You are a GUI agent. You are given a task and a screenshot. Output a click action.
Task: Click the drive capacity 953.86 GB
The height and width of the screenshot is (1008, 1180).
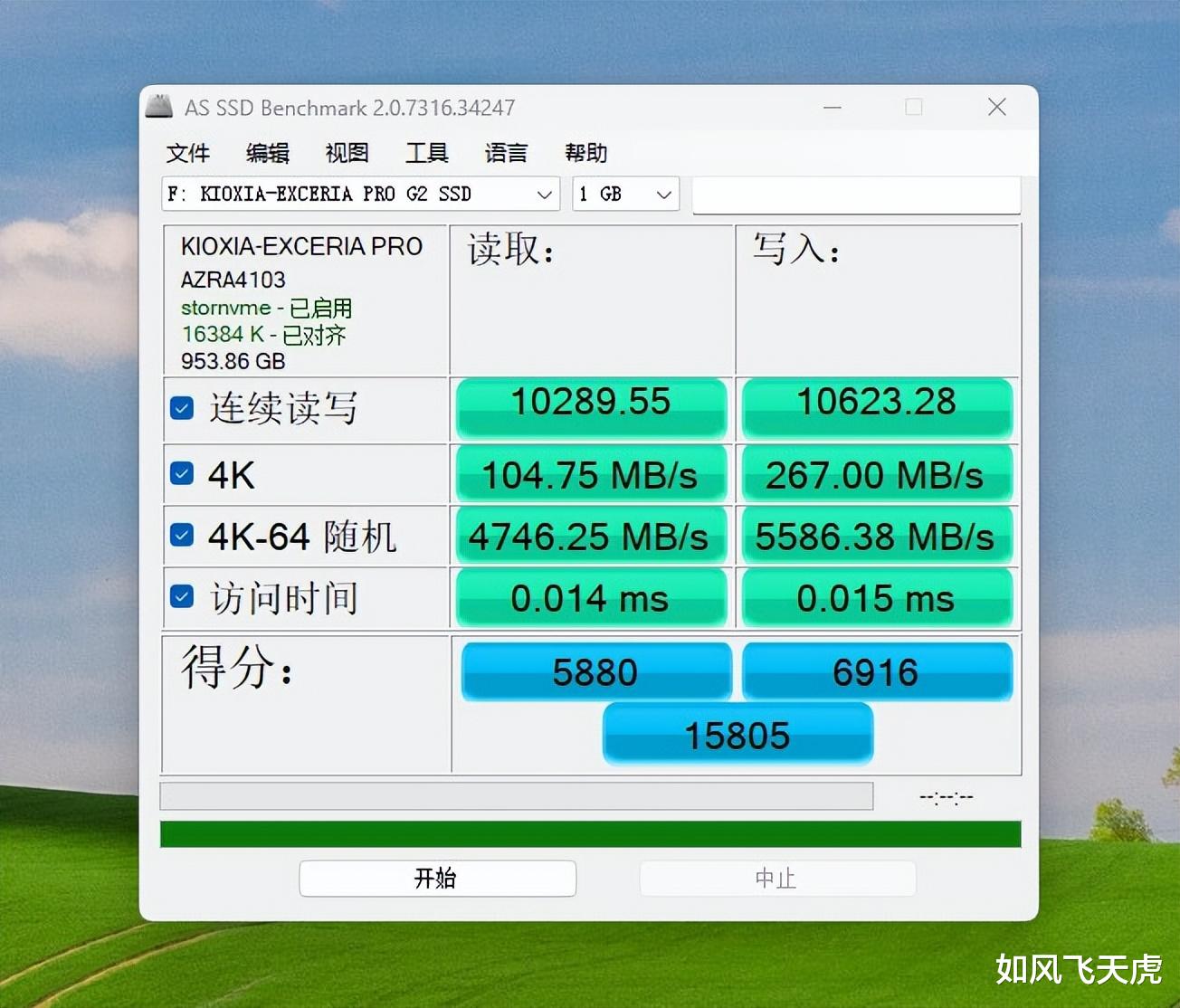tap(233, 361)
